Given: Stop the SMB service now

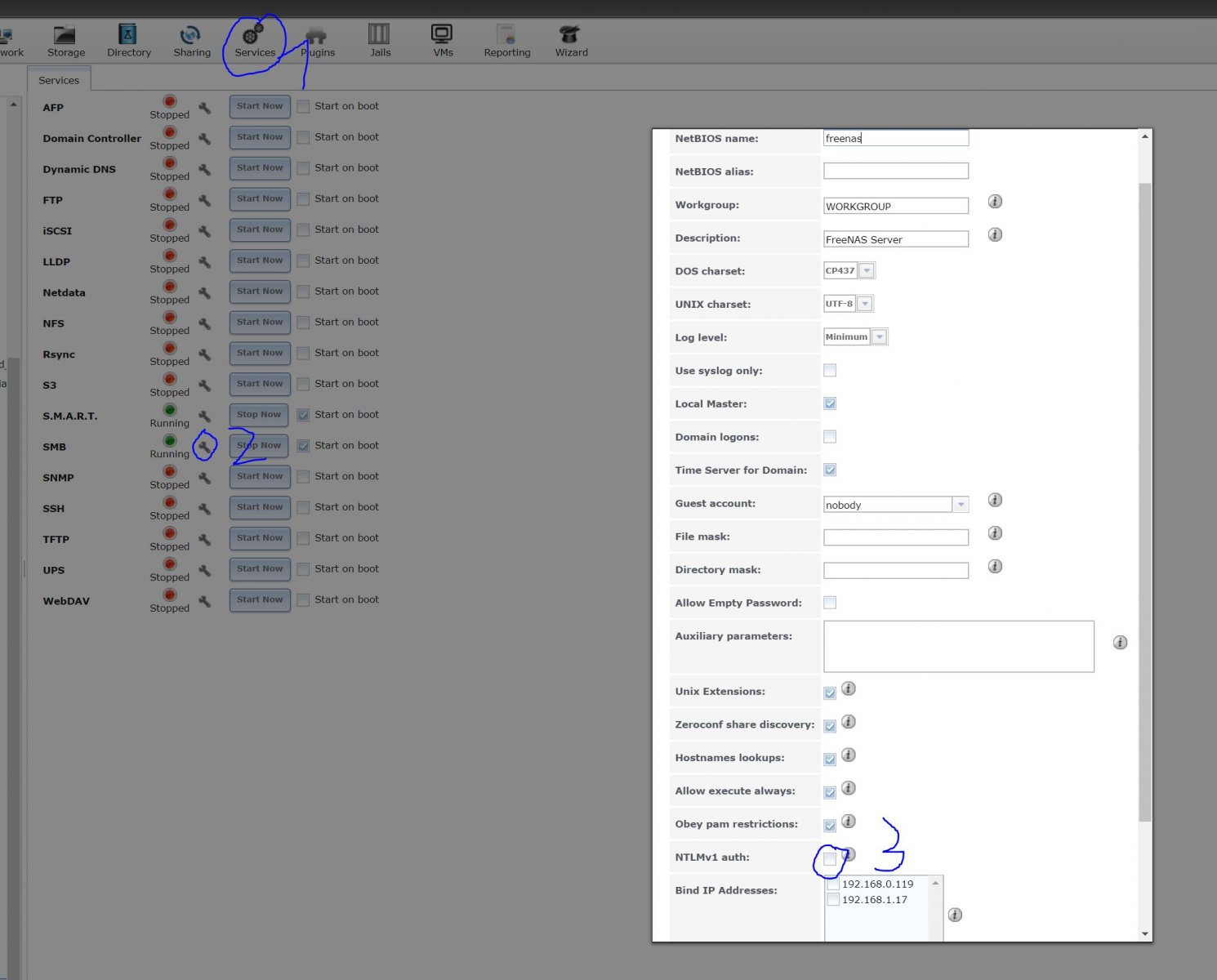Looking at the screenshot, I should (x=259, y=446).
